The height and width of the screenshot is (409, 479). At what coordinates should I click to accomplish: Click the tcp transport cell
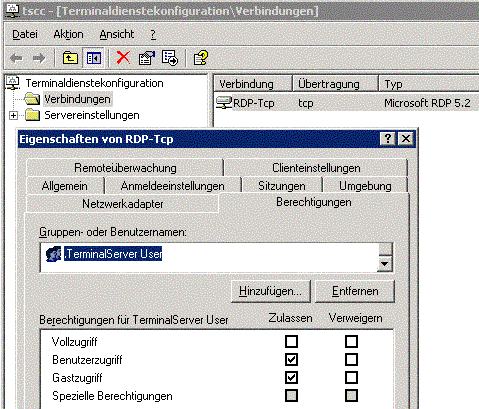(x=306, y=103)
